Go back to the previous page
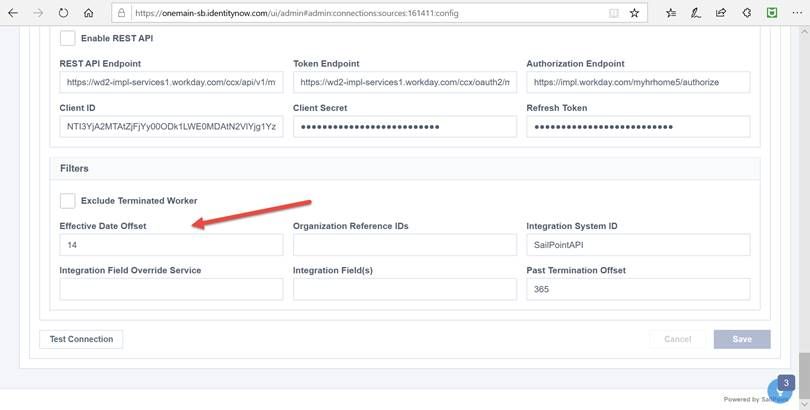 pyautogui.click(x=13, y=14)
